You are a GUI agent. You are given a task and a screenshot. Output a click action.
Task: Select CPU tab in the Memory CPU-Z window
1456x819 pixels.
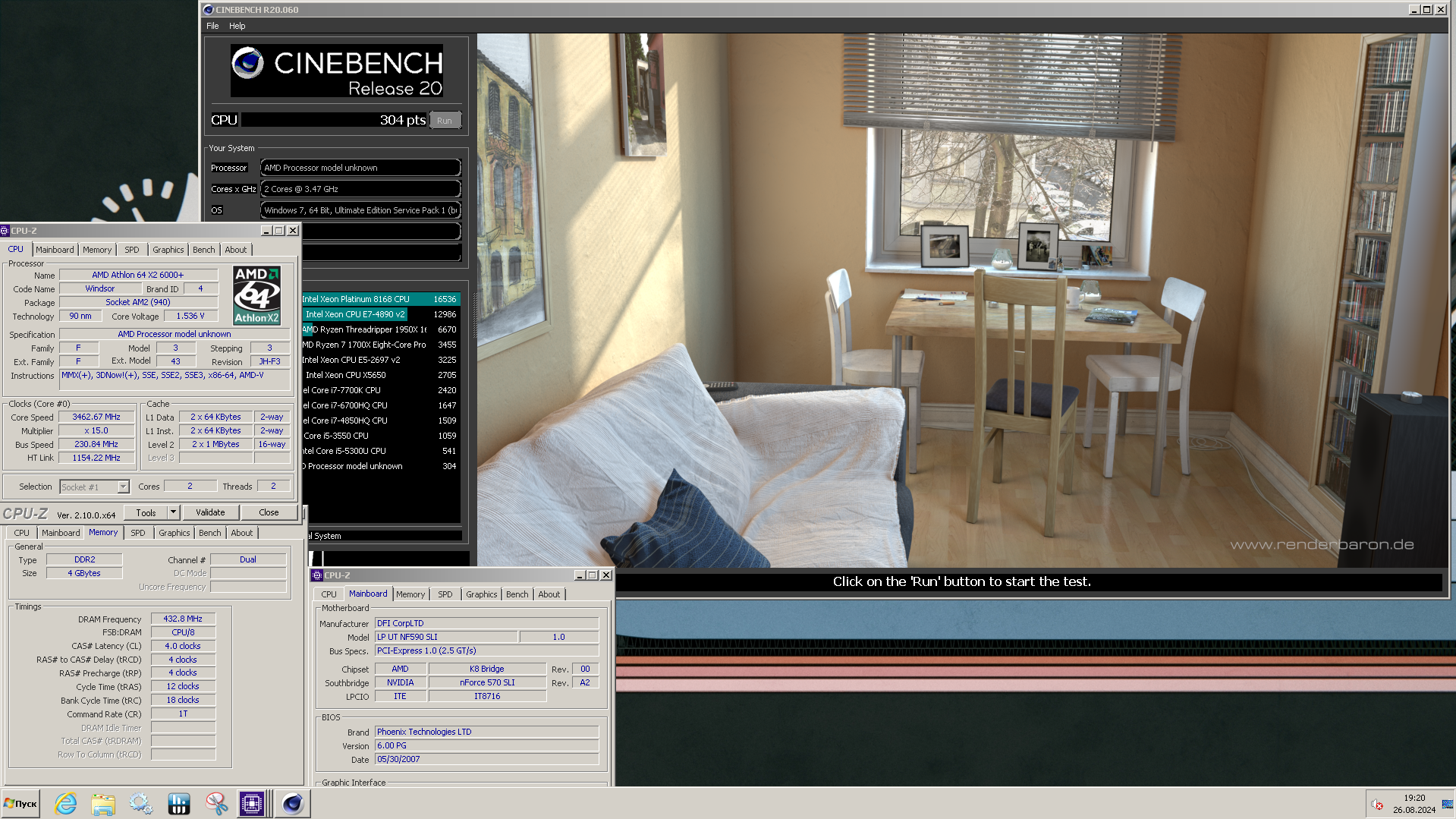22,533
